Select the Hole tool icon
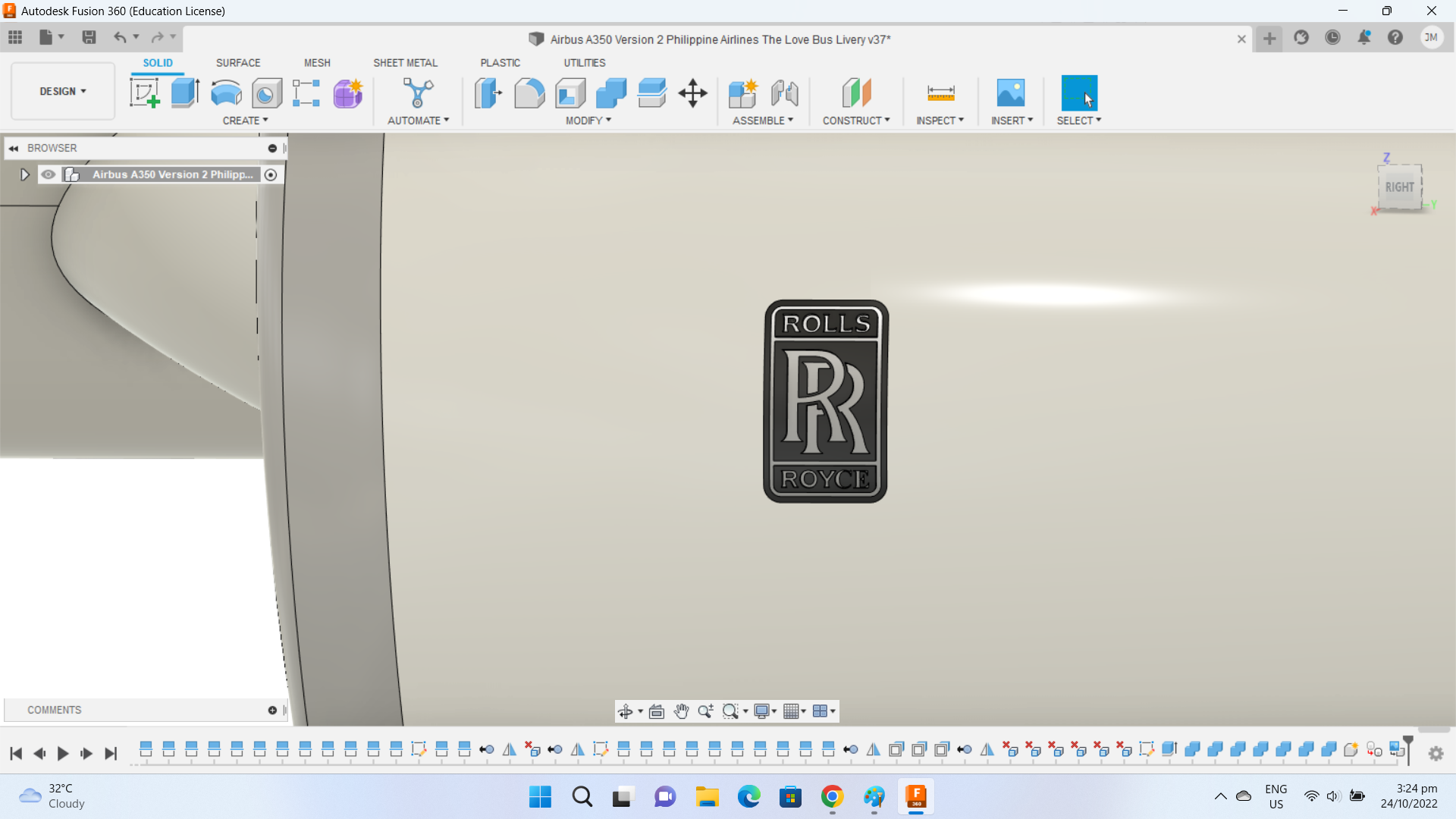Screen dimensions: 1456x819 click(267, 93)
